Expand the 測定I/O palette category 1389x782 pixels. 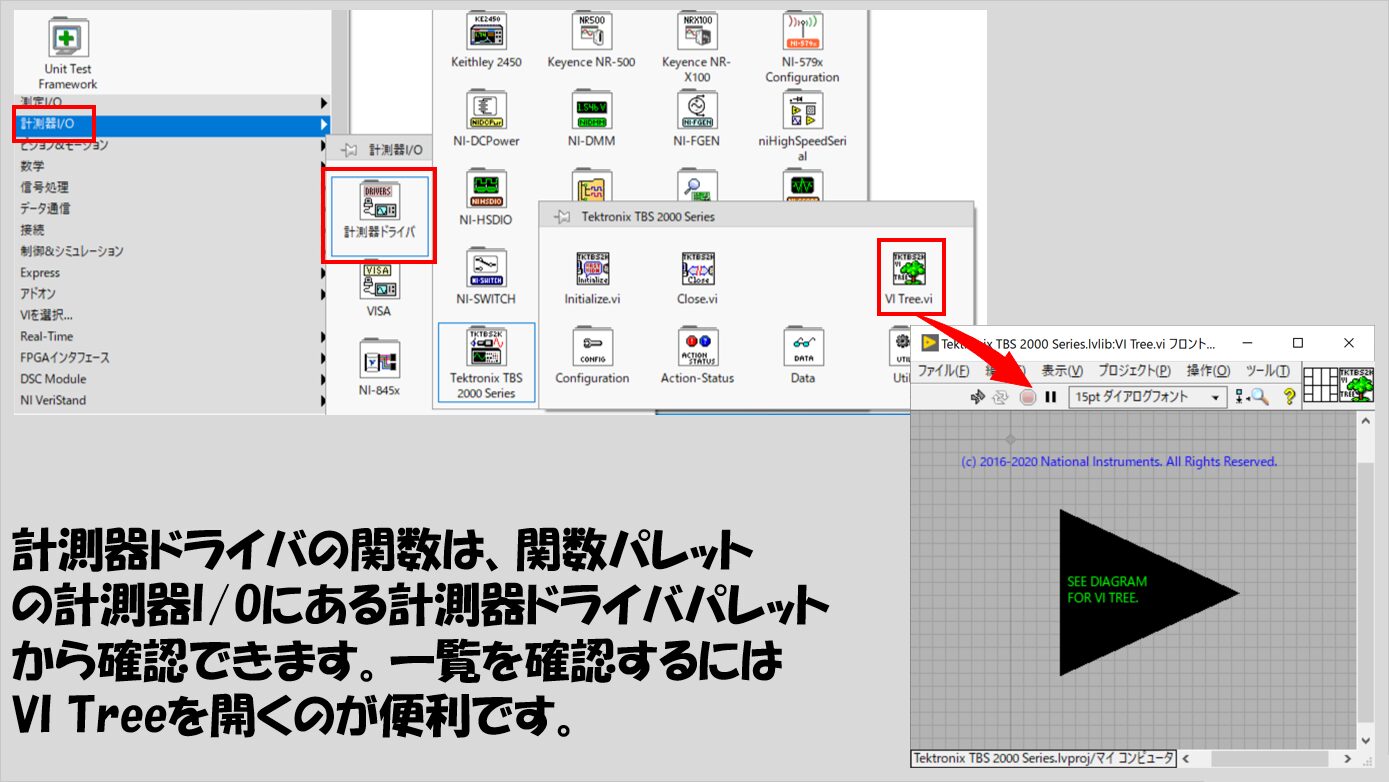172,102
